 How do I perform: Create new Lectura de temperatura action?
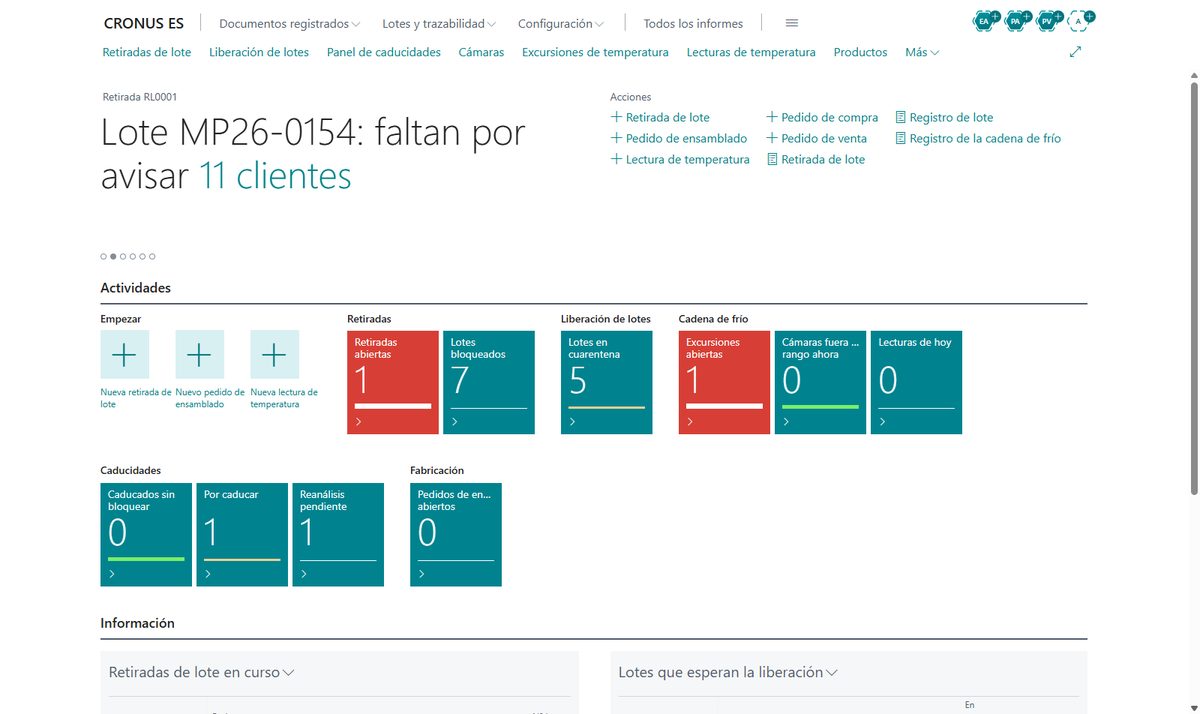pos(680,159)
